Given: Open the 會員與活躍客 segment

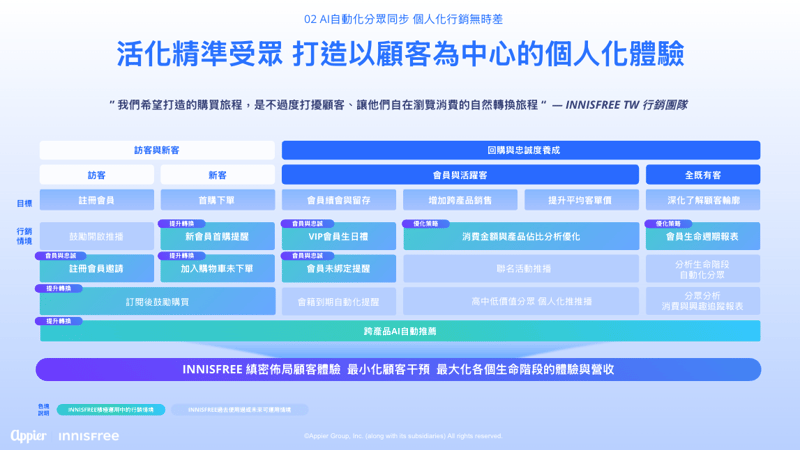Looking at the screenshot, I should coord(460,175).
